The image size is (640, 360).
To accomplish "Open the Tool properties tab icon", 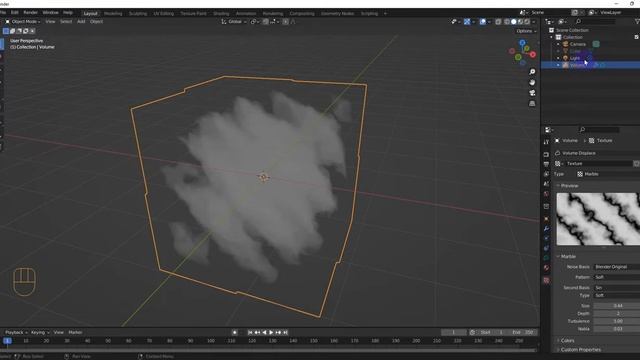I will [x=546, y=142].
